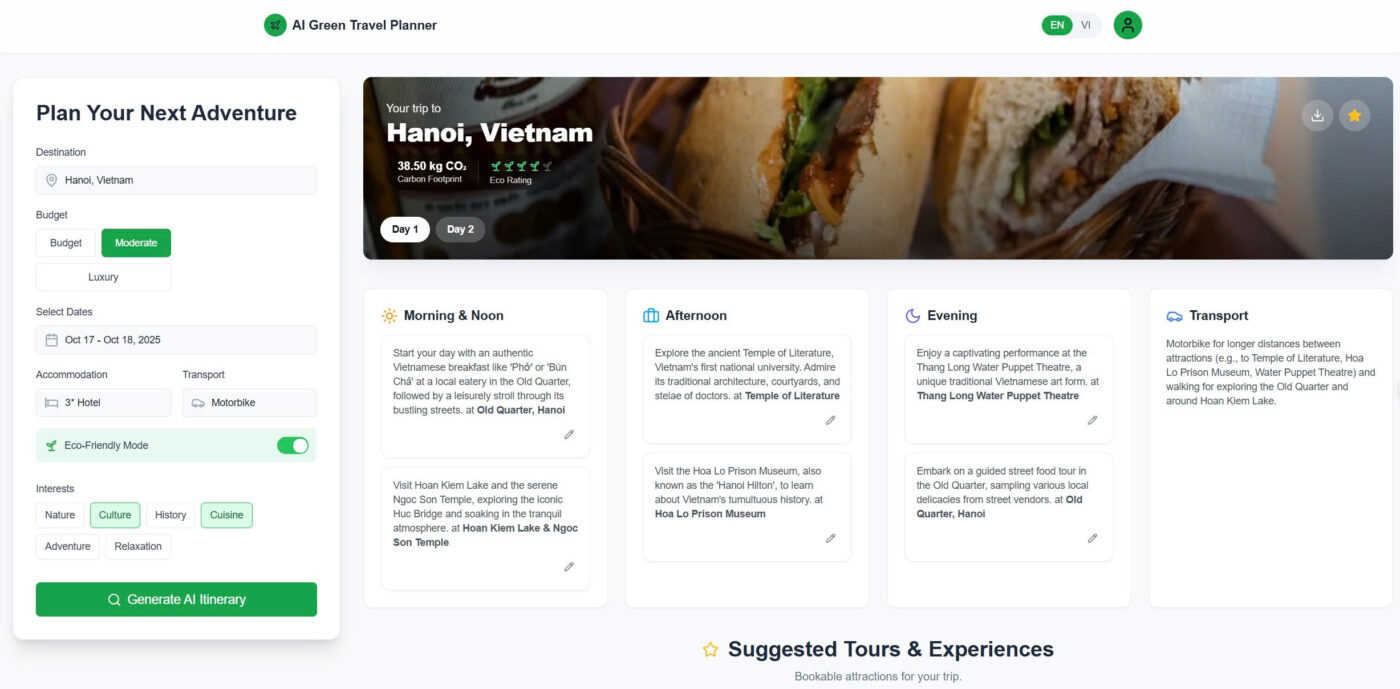1400x689 pixels.
Task: Deselect the Cuisine interest chip
Action: coord(227,515)
